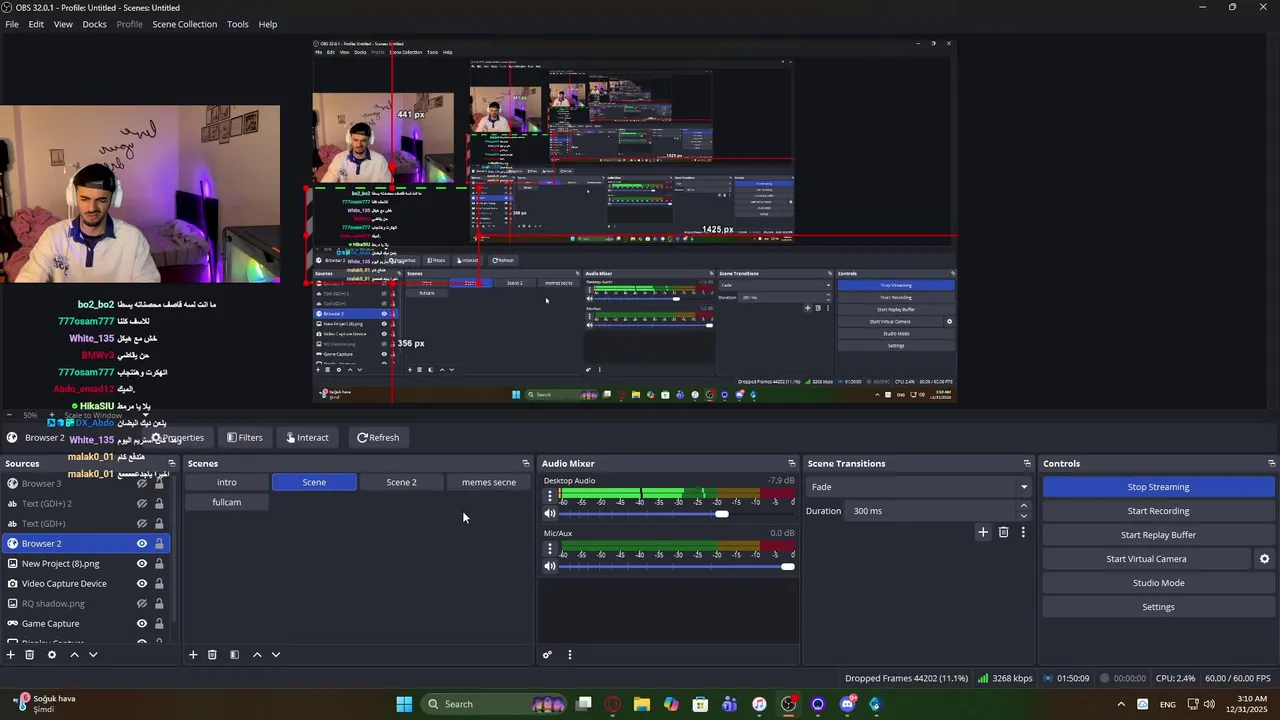Screen dimensions: 1280x720
Task: Refresh the Browser 2 source
Action: (x=378, y=438)
